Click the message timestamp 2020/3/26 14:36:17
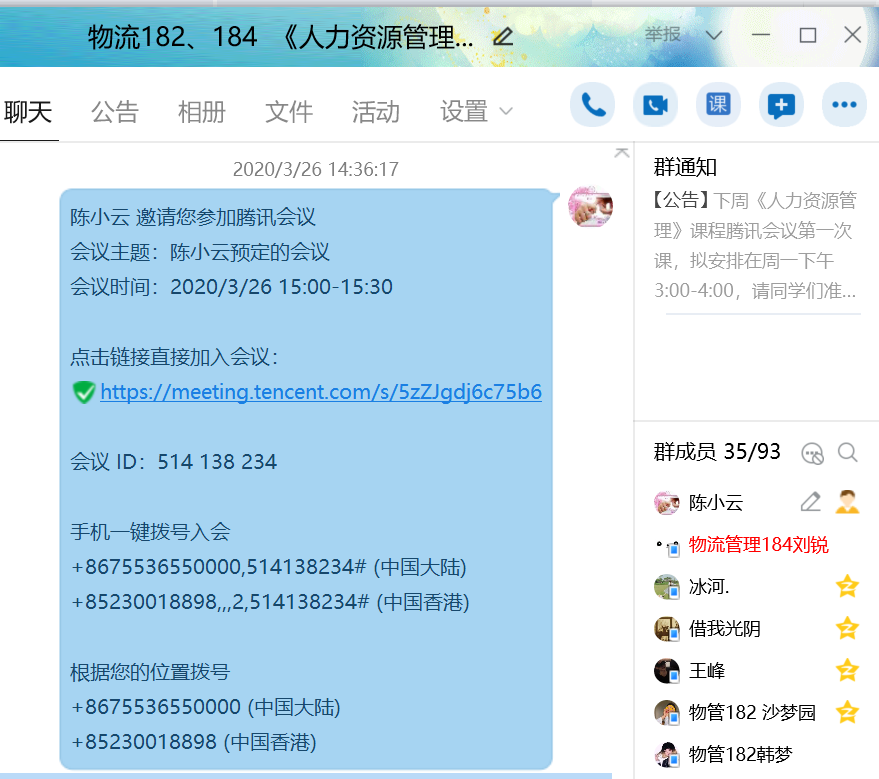The image size is (879, 779). (x=316, y=169)
